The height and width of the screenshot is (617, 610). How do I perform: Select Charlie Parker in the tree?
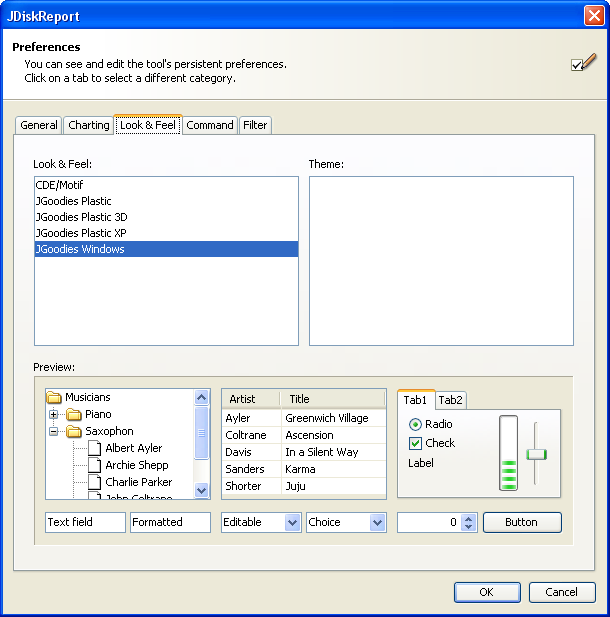[139, 482]
